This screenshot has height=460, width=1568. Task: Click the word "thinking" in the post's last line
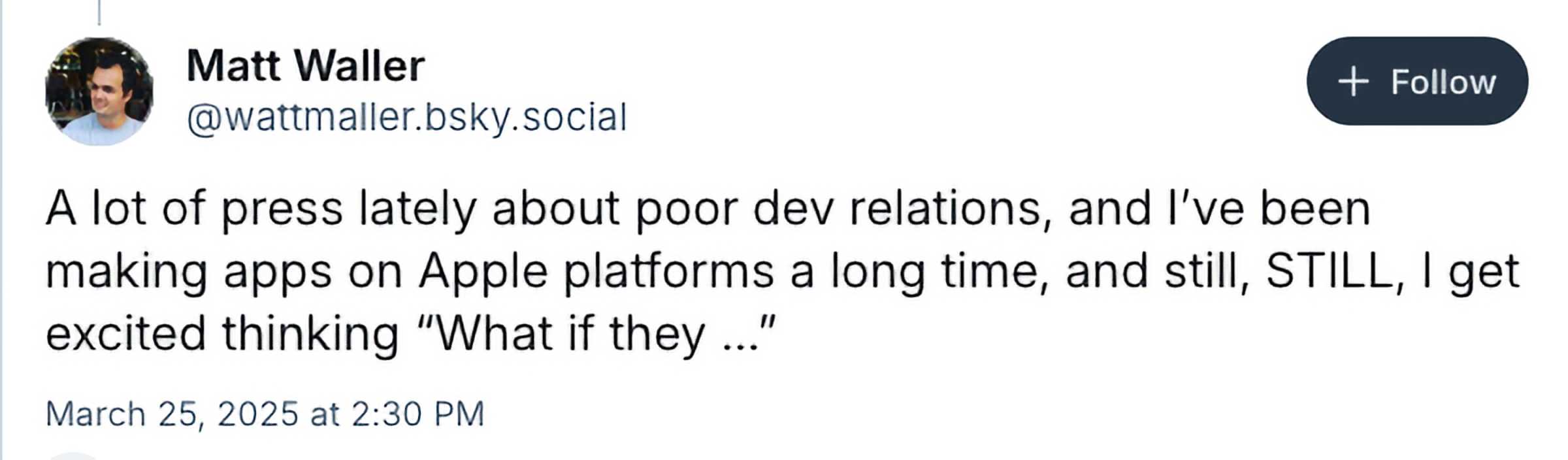pyautogui.click(x=310, y=333)
